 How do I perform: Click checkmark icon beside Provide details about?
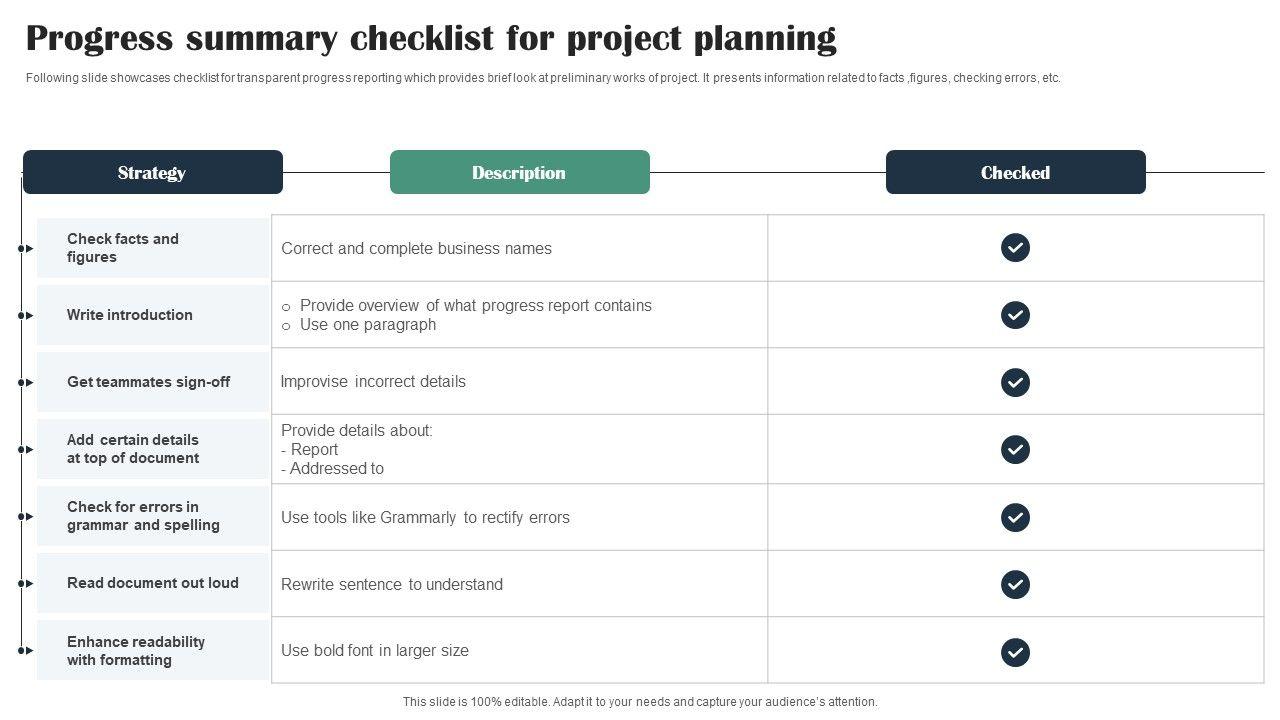[1015, 449]
